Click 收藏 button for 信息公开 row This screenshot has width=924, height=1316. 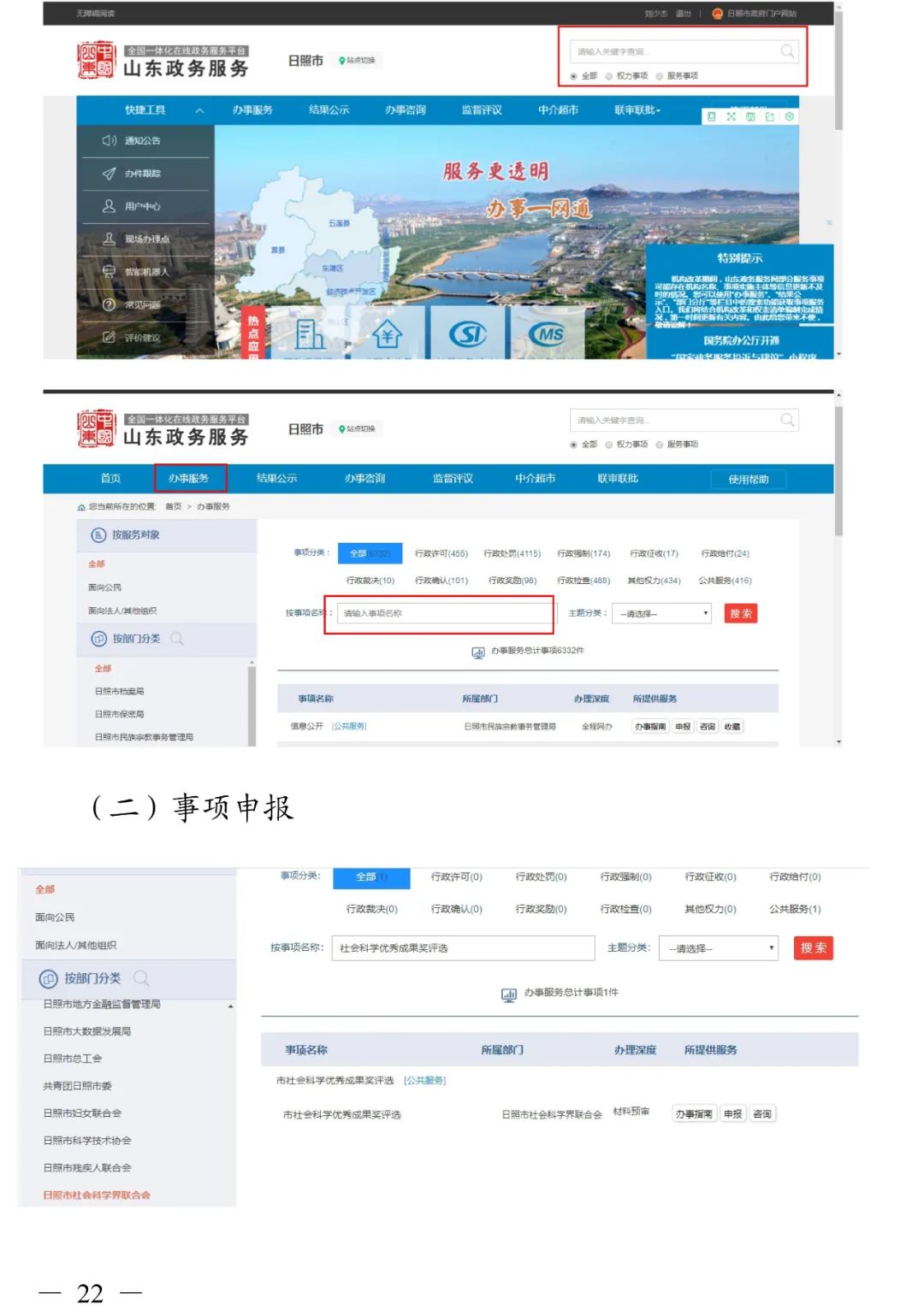coord(732,727)
